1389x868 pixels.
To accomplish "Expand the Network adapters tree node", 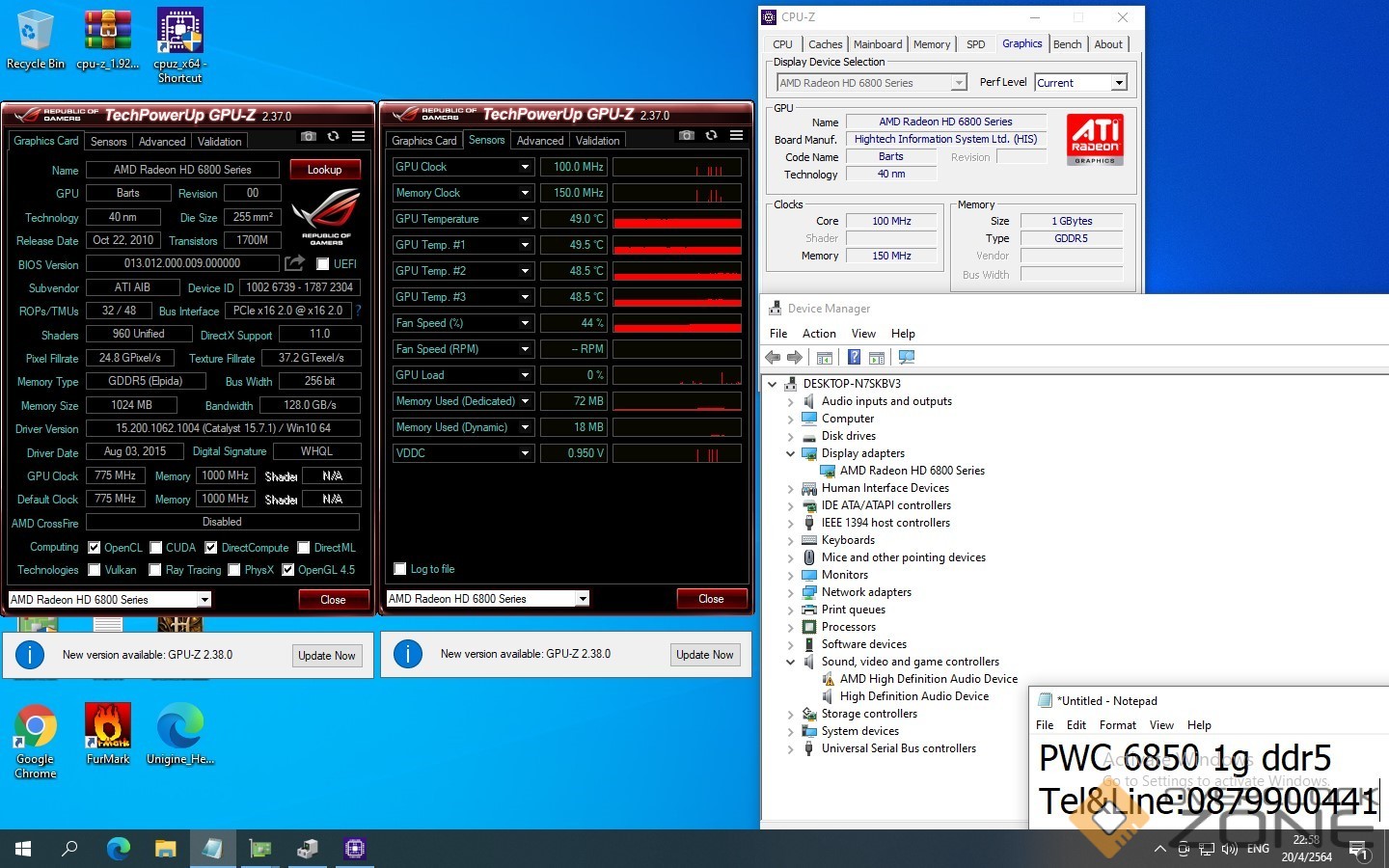I will pyautogui.click(x=791, y=593).
